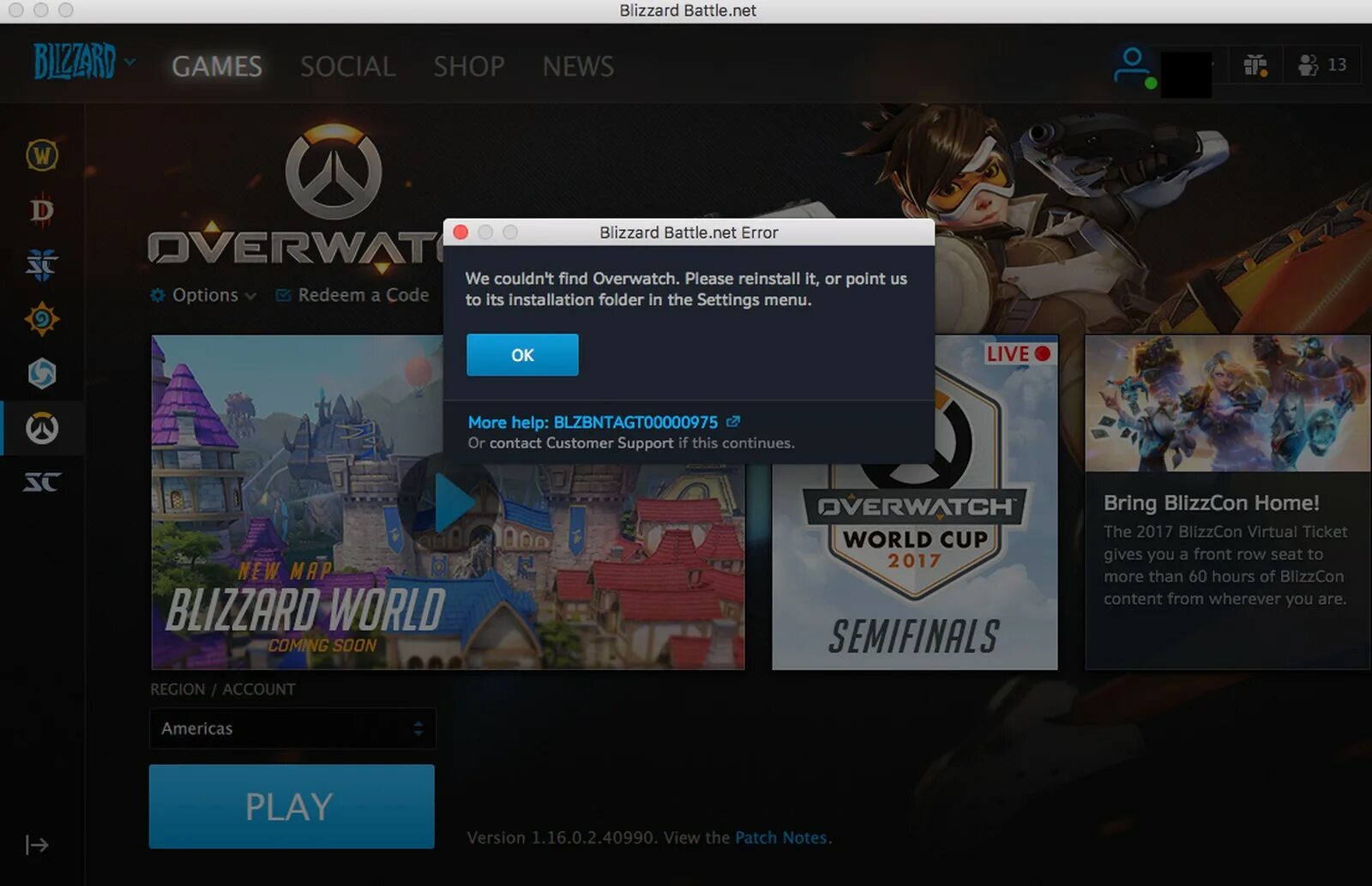Click the Options gear icon
Screen dimensions: 1372x886
coord(158,295)
